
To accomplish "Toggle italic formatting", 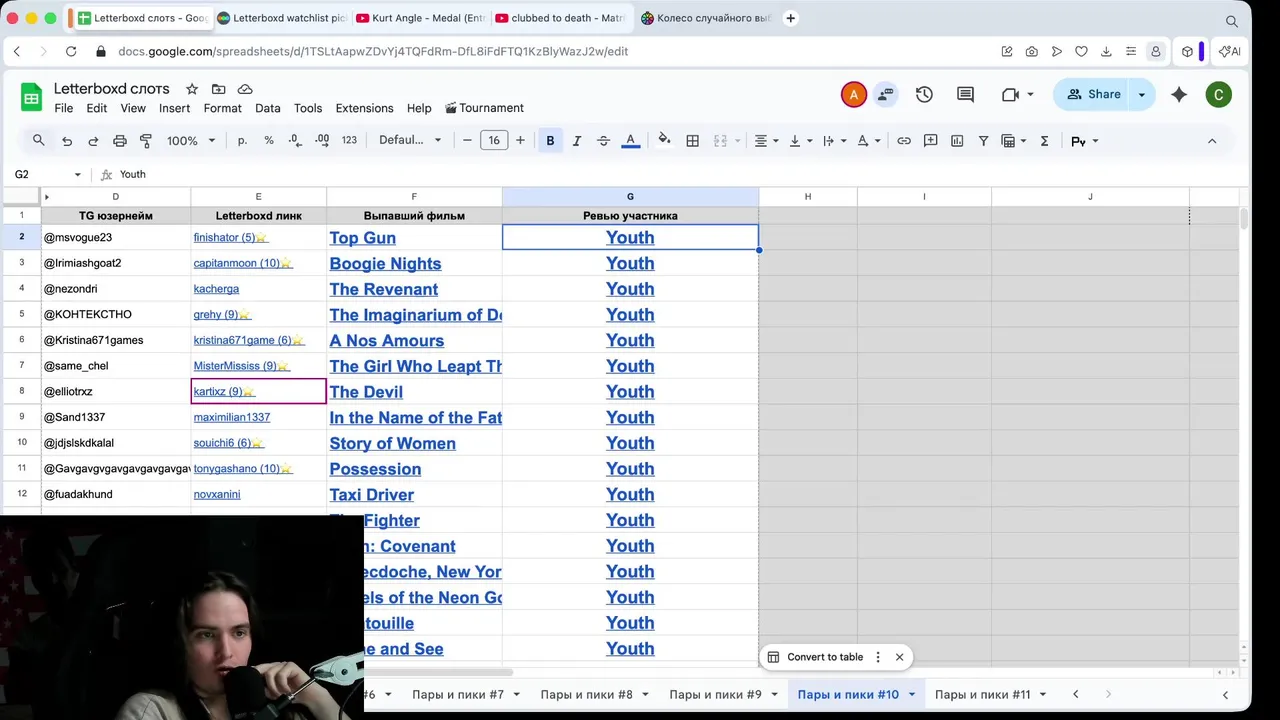I will [x=577, y=141].
